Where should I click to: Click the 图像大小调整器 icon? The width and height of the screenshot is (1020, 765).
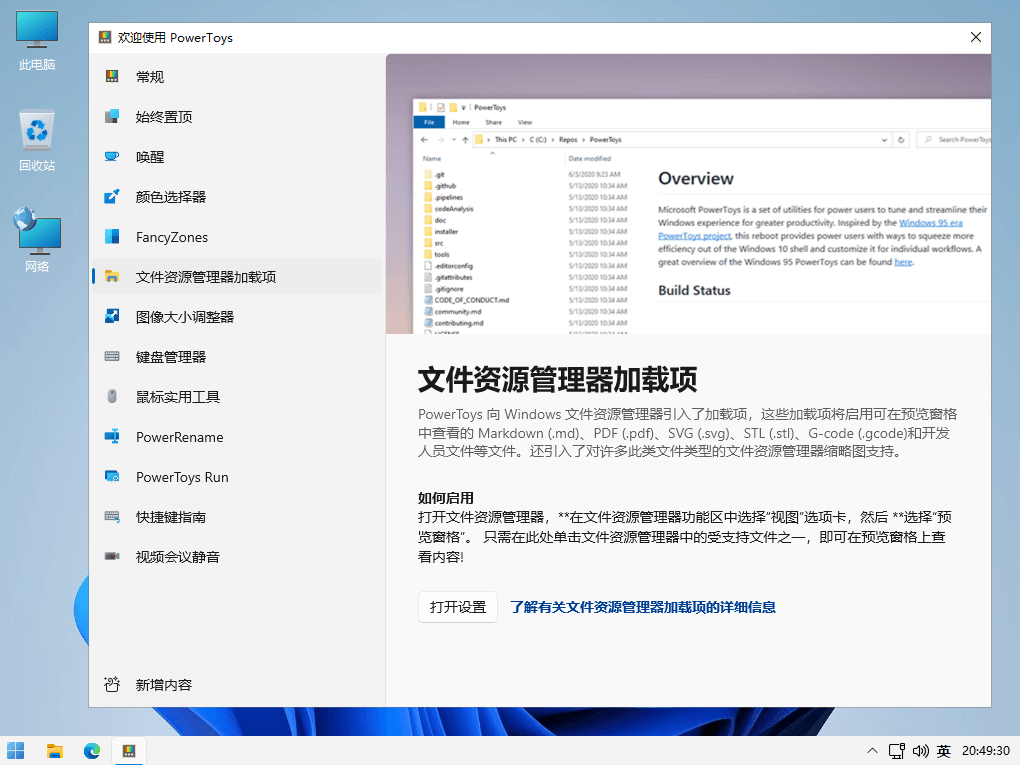[112, 317]
